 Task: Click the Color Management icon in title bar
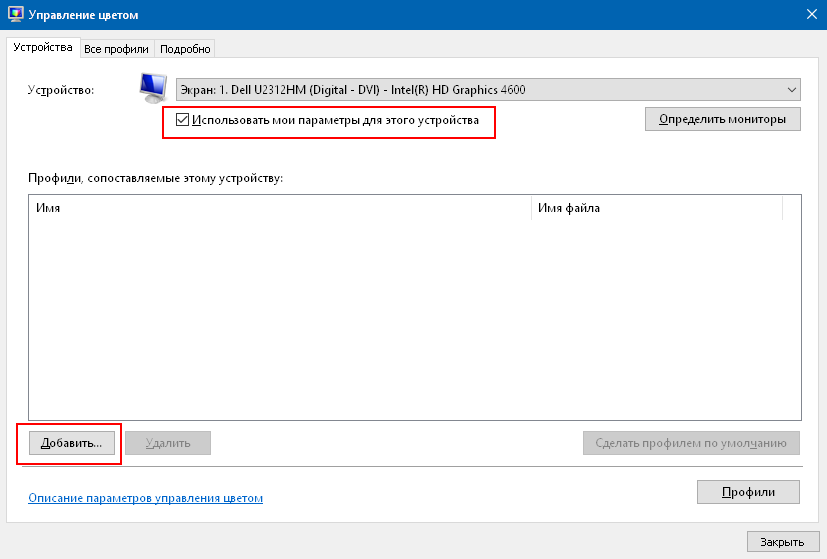pos(14,15)
